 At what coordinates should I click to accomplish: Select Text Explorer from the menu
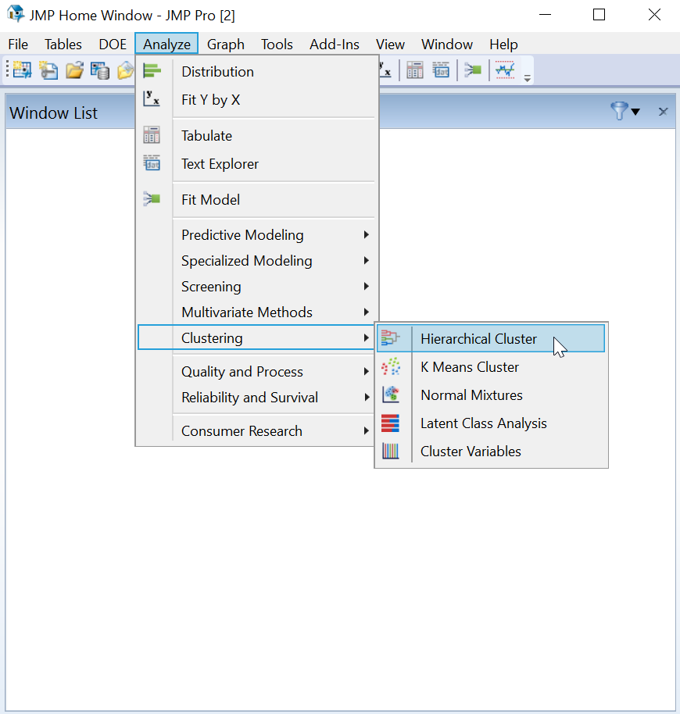click(x=258, y=164)
